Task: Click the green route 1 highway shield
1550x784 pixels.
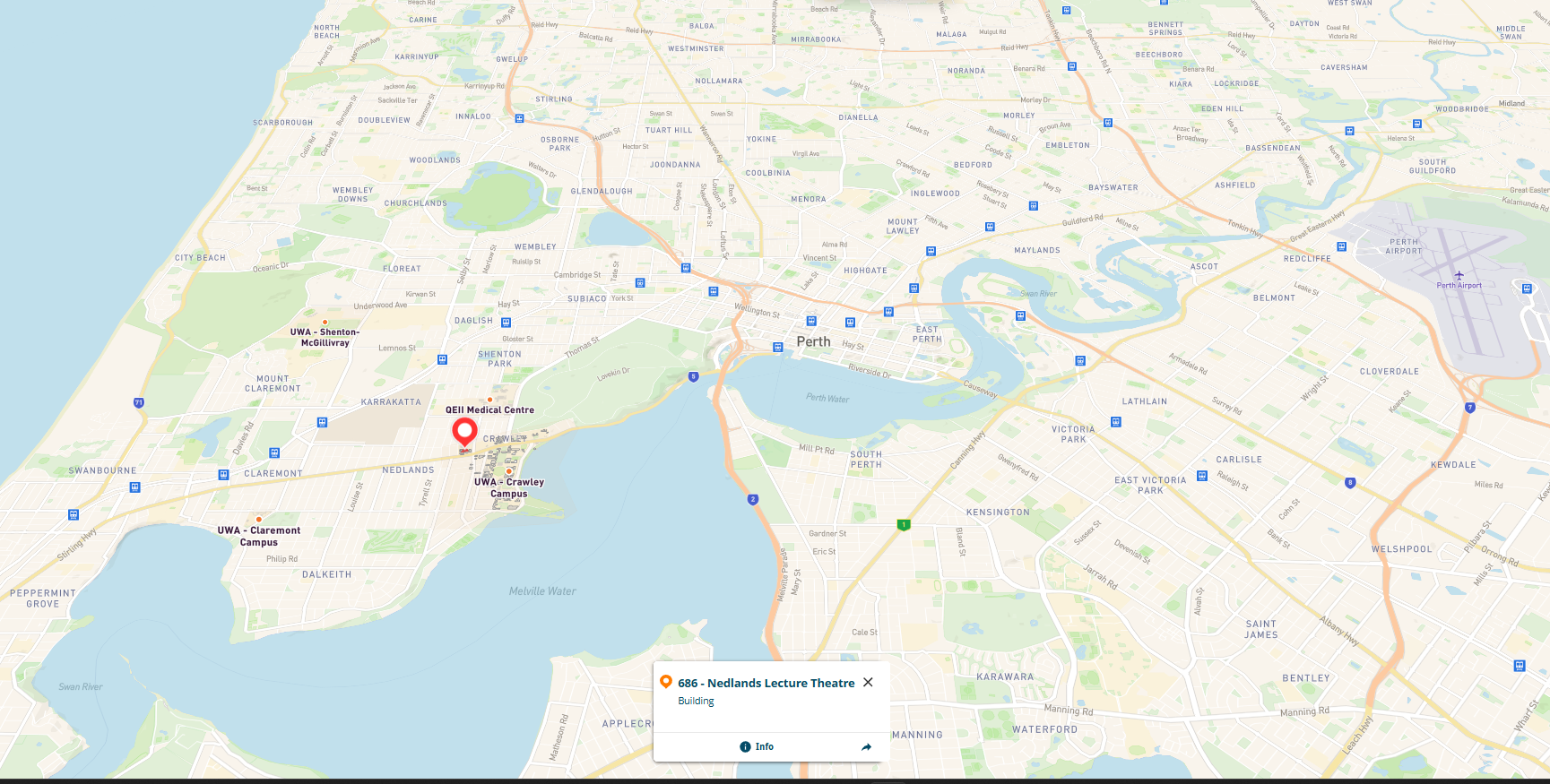Action: 904,525
